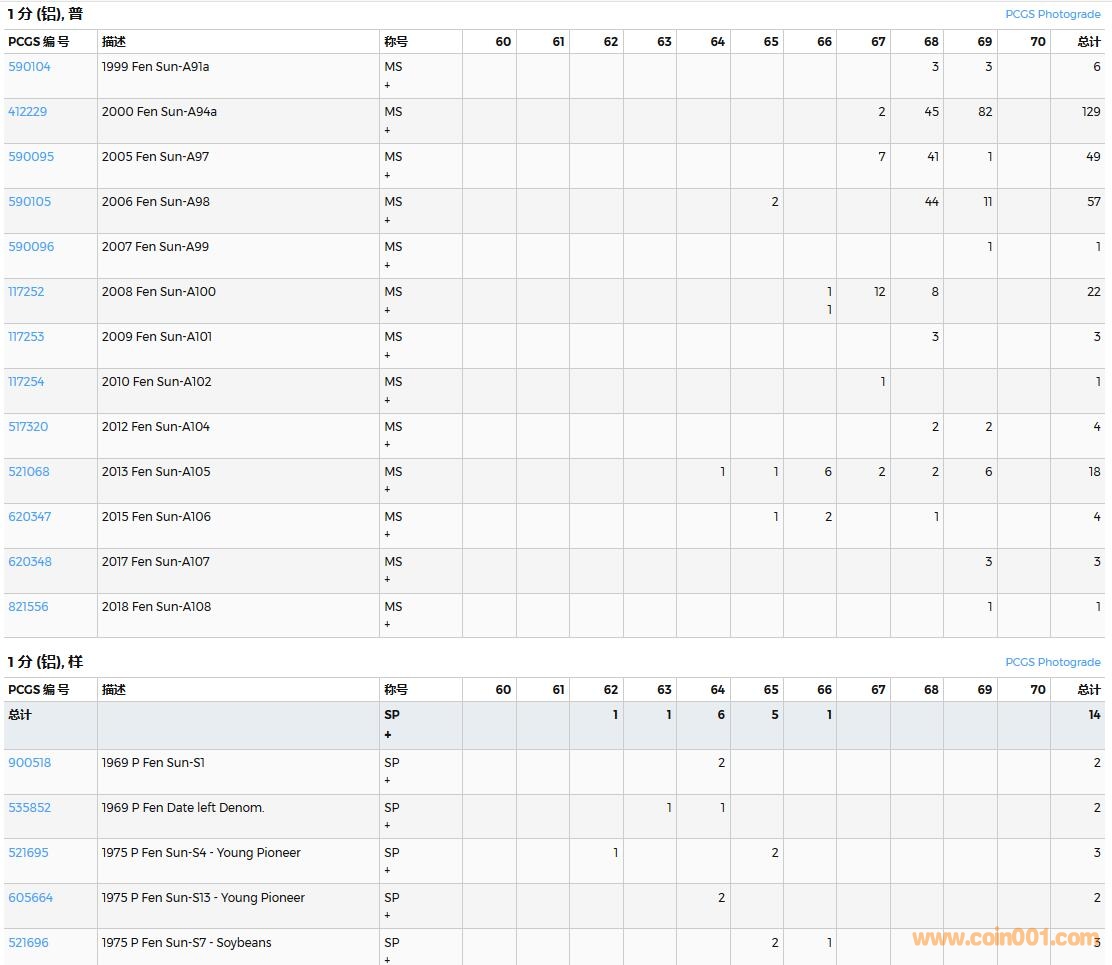This screenshot has width=1112, height=965.
Task: Open PCGS Photograde for 1分 (铝), 普 table
Action: [x=1052, y=15]
